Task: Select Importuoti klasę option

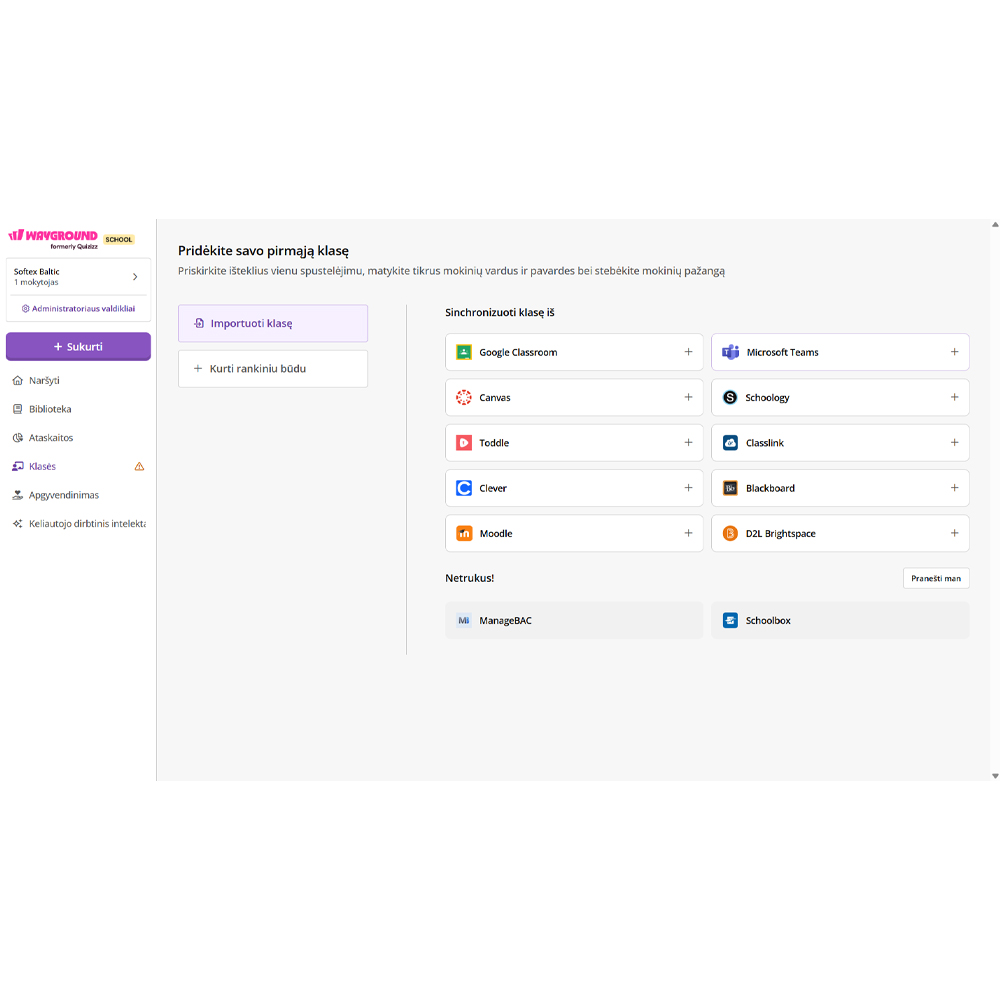Action: 273,323
